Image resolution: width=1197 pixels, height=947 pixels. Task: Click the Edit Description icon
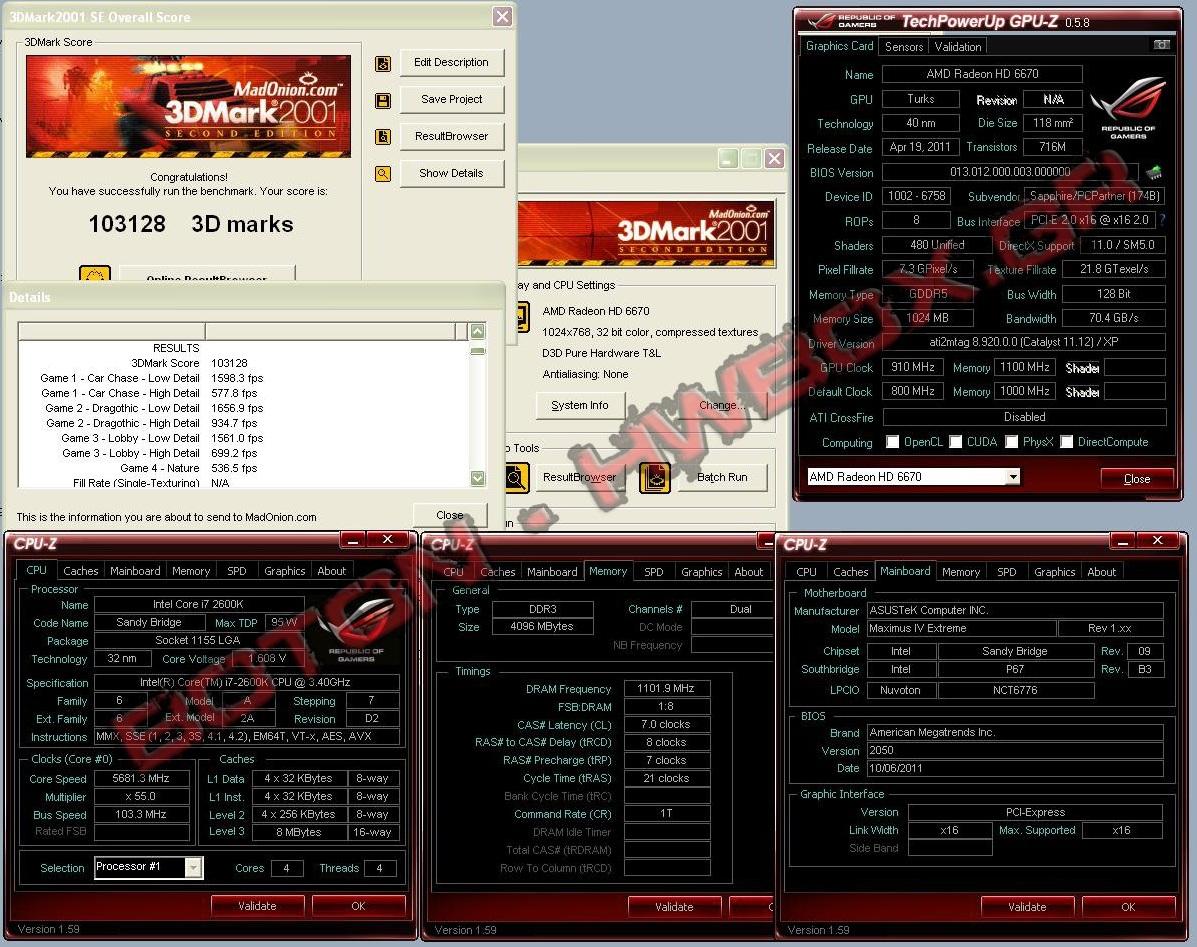click(383, 63)
